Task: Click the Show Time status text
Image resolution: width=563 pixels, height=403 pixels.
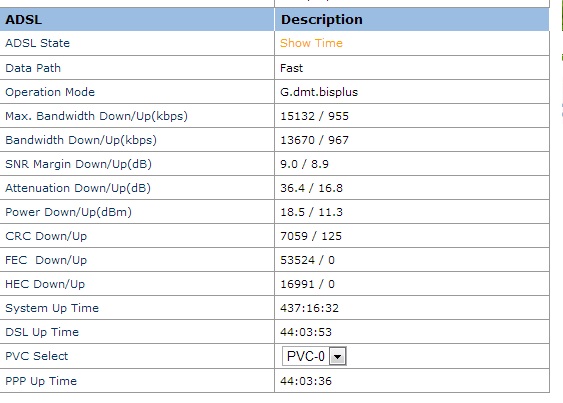Action: 311,43
